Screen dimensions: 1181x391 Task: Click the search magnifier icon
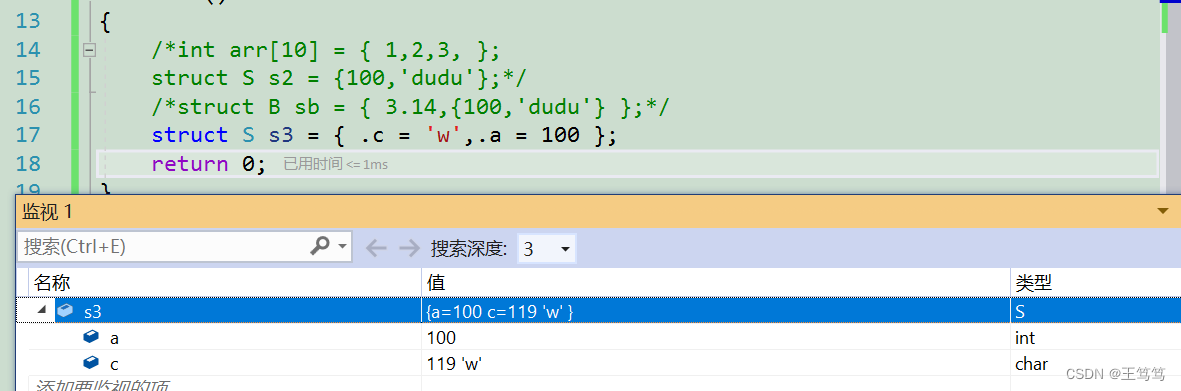pos(321,246)
